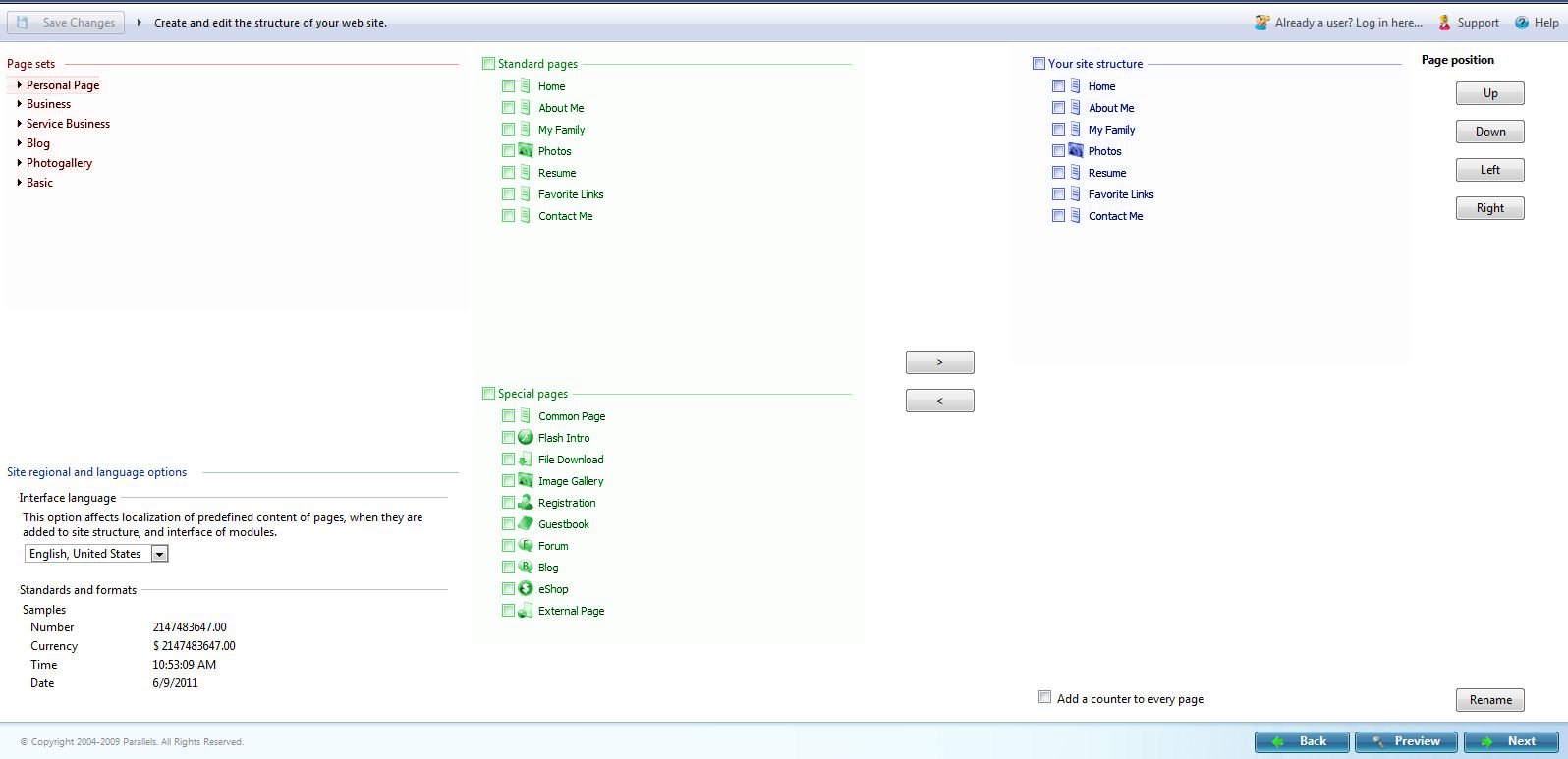Click the Next button

[x=1510, y=741]
